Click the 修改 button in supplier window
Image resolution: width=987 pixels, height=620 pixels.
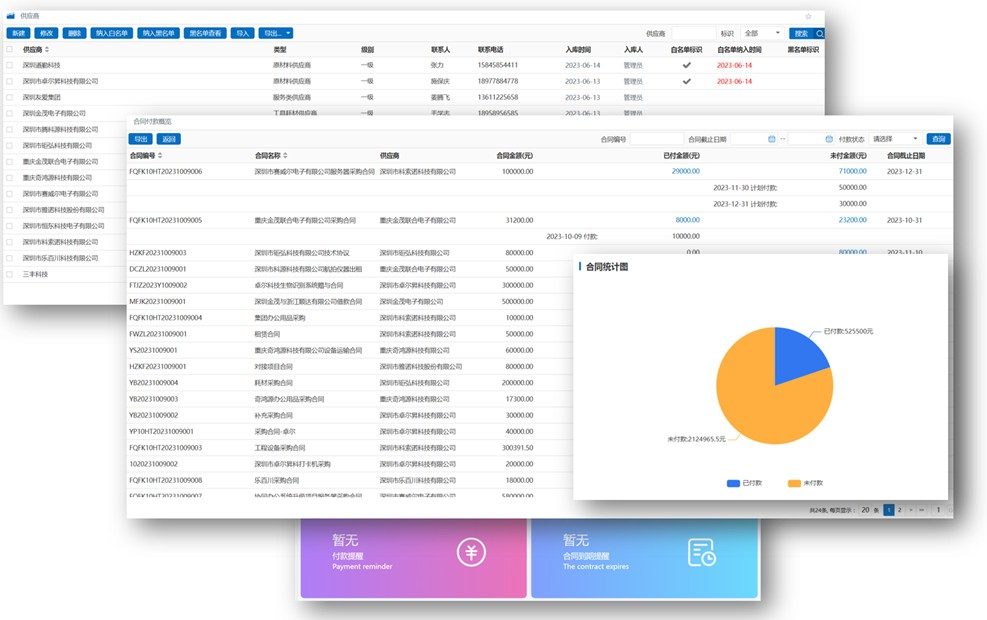coord(47,33)
